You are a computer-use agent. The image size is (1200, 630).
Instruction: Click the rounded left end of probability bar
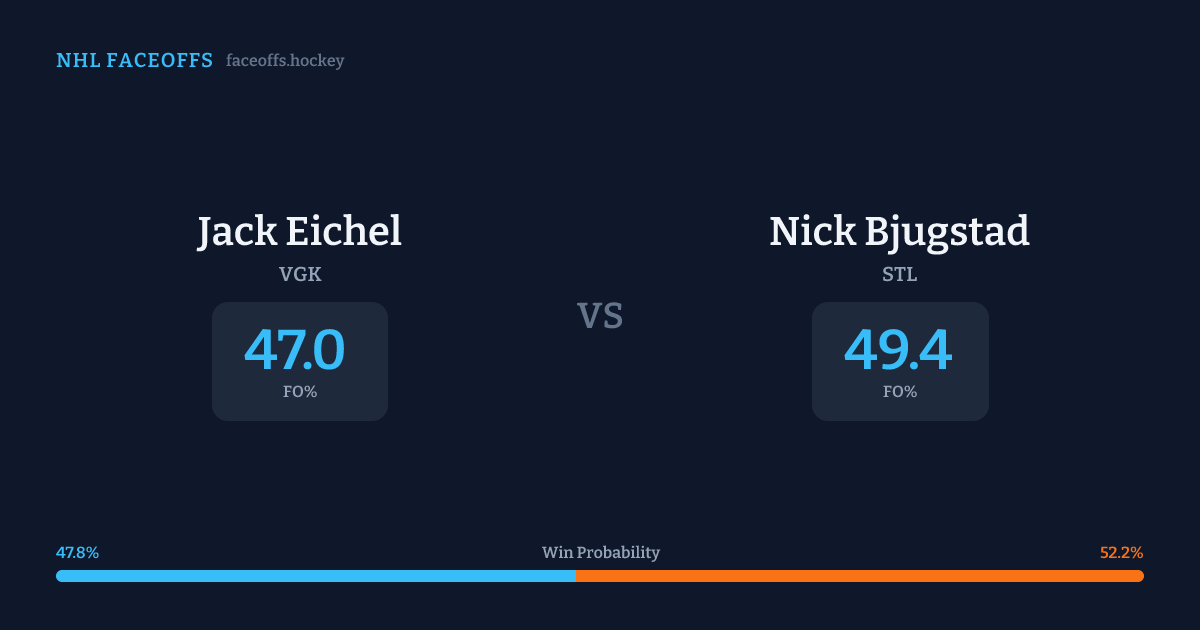pyautogui.click(x=60, y=576)
